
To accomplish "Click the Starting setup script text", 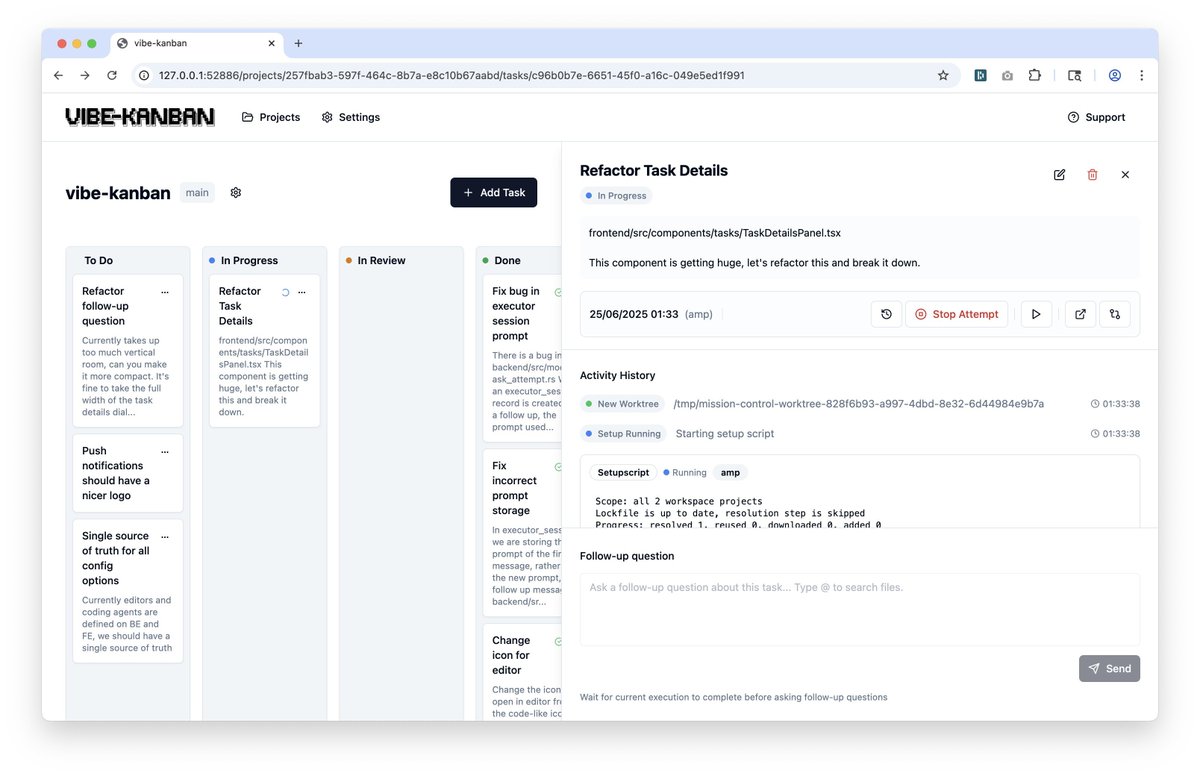I will [x=725, y=434].
